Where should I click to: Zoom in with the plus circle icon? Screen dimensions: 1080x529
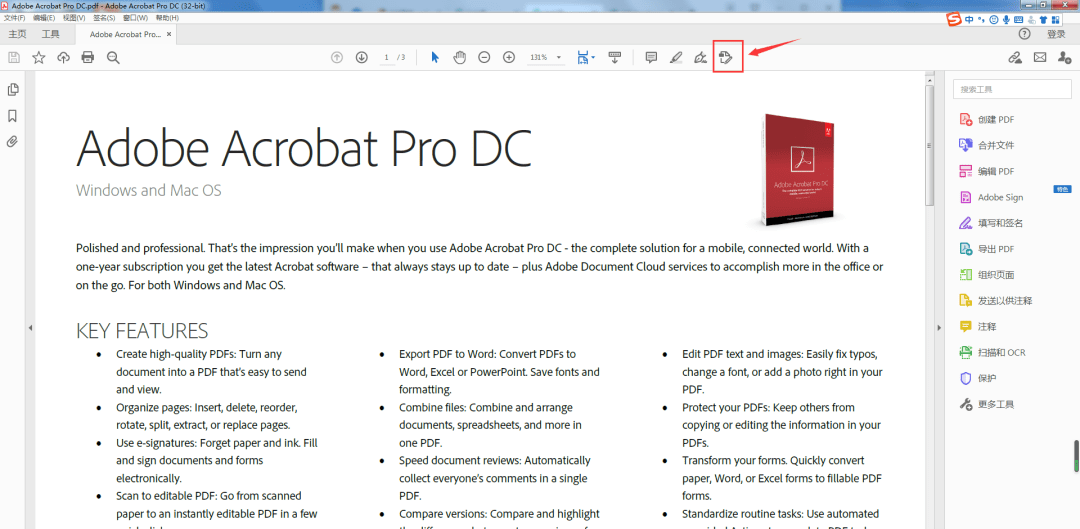[509, 58]
